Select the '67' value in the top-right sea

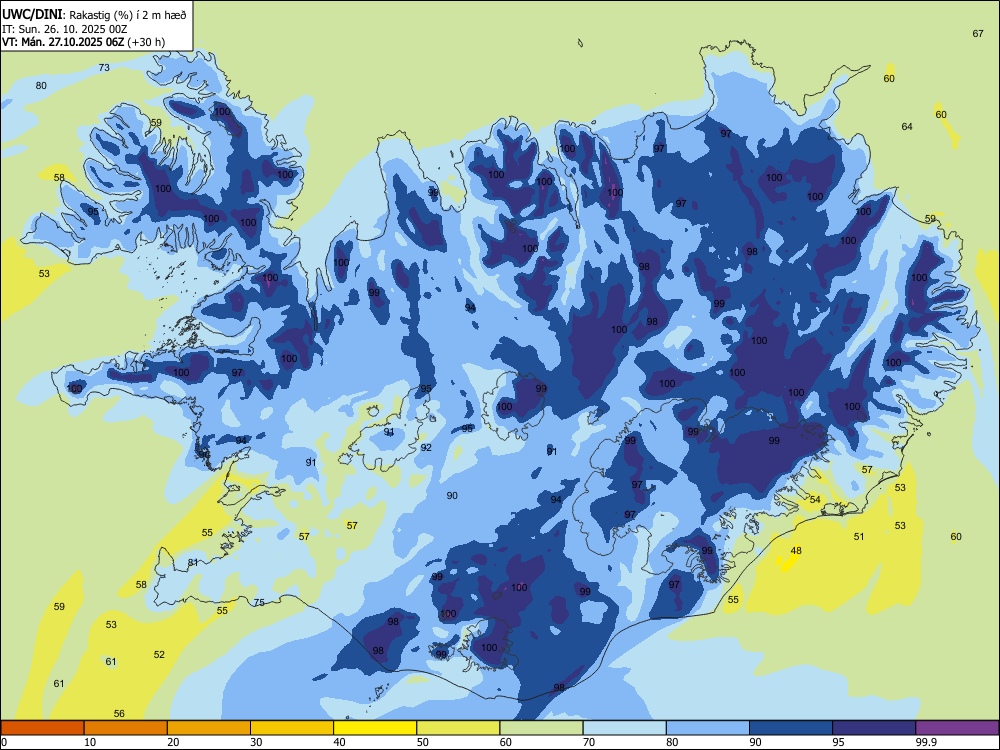tap(978, 34)
